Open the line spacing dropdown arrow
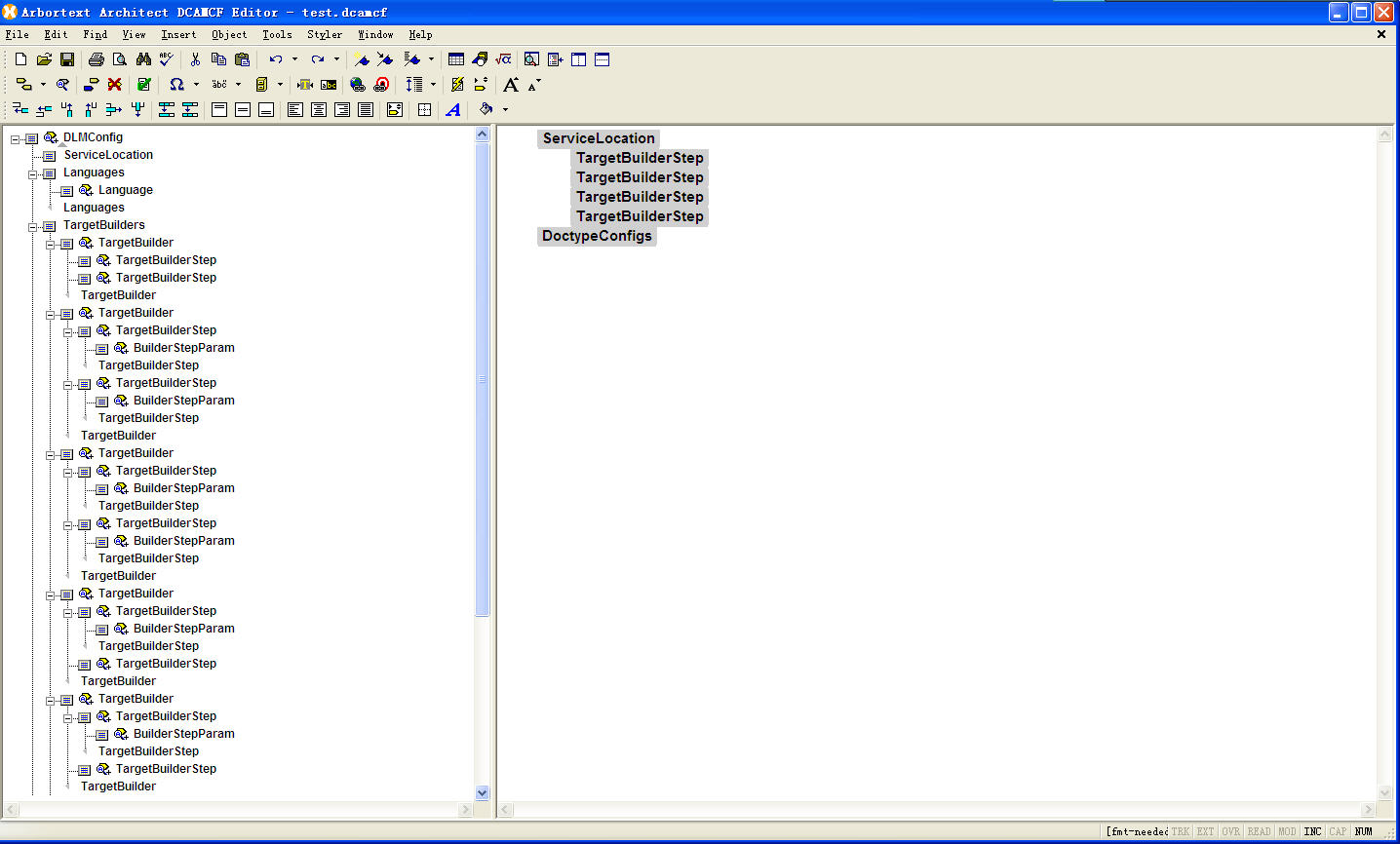1400x844 pixels. 433,85
